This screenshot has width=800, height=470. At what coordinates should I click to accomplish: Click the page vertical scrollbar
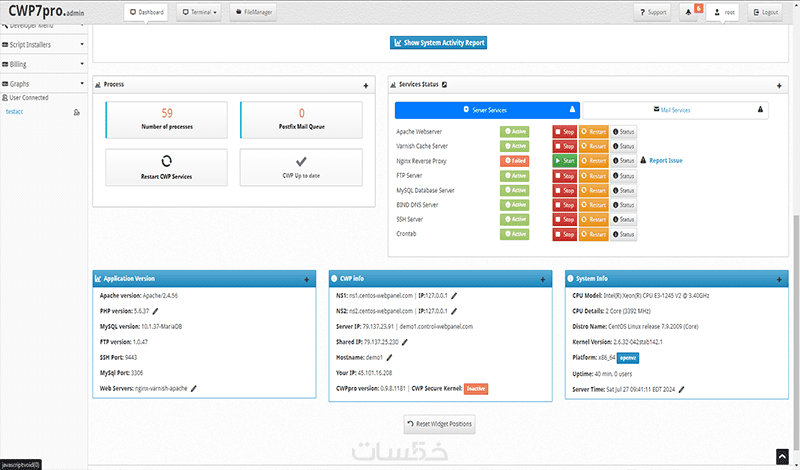[x=796, y=332]
